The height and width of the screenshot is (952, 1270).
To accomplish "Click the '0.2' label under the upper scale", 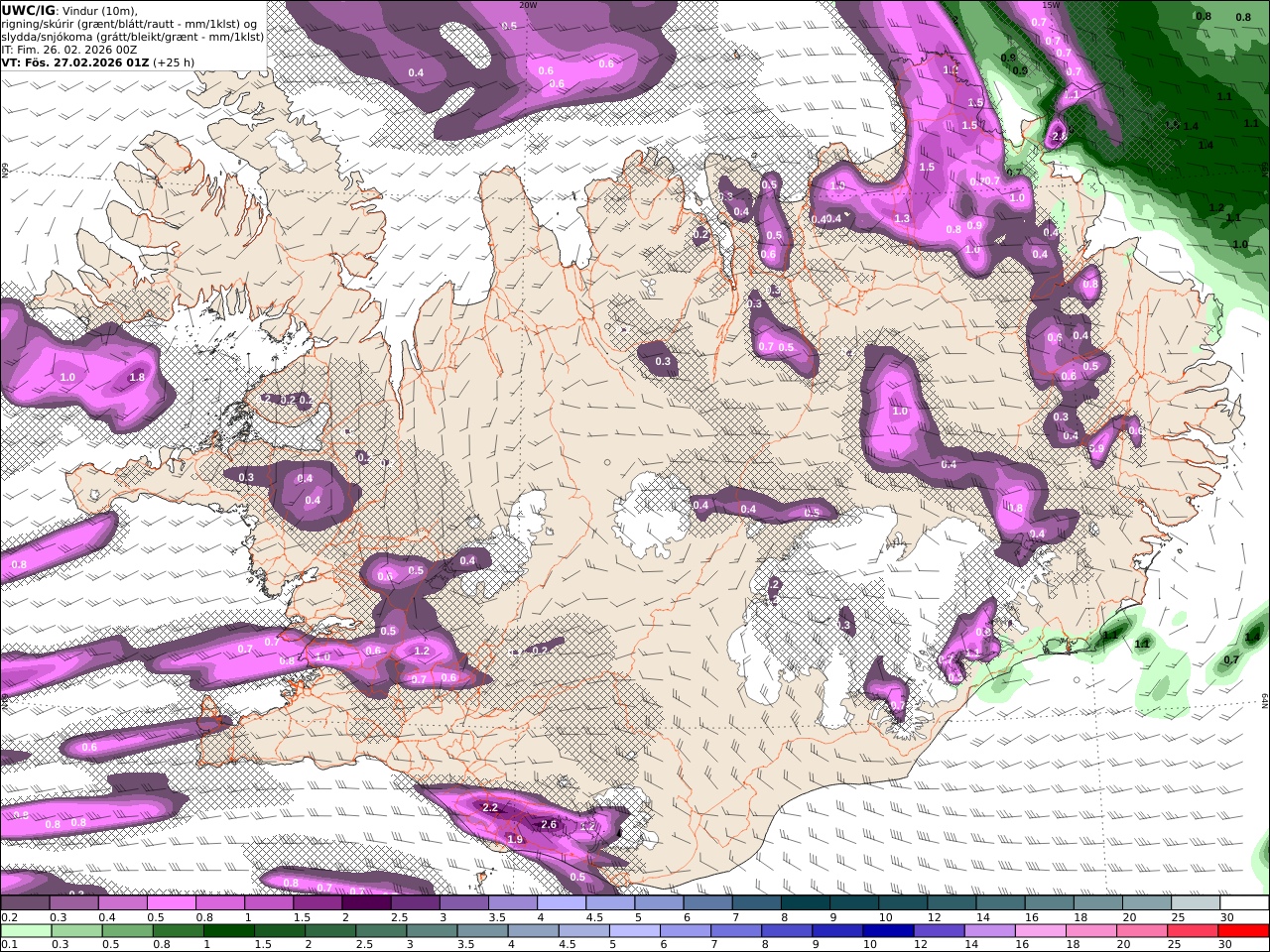I will click(9, 917).
